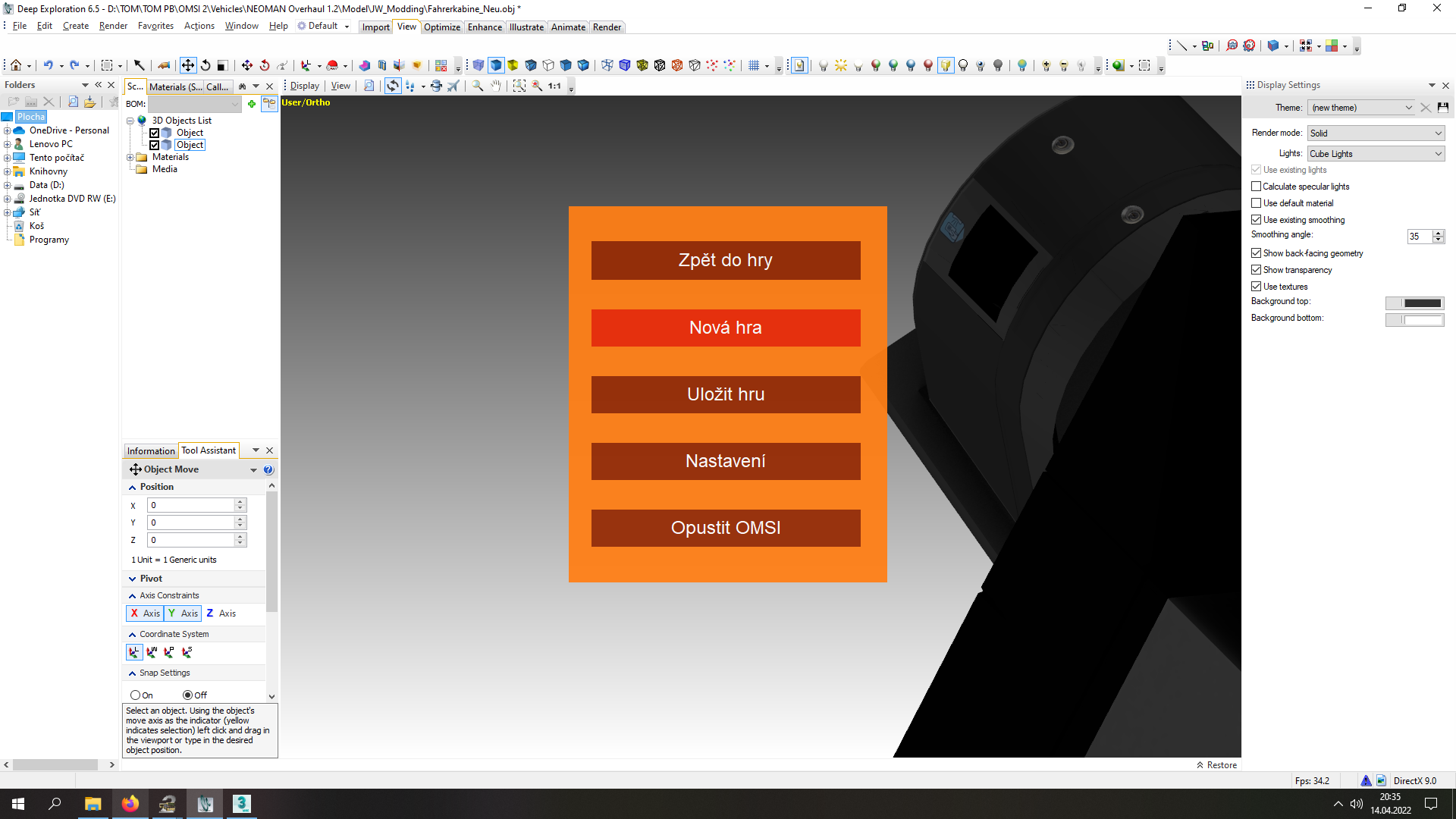Select the Object Move tool icon
The image size is (1456, 819).
coord(187,66)
